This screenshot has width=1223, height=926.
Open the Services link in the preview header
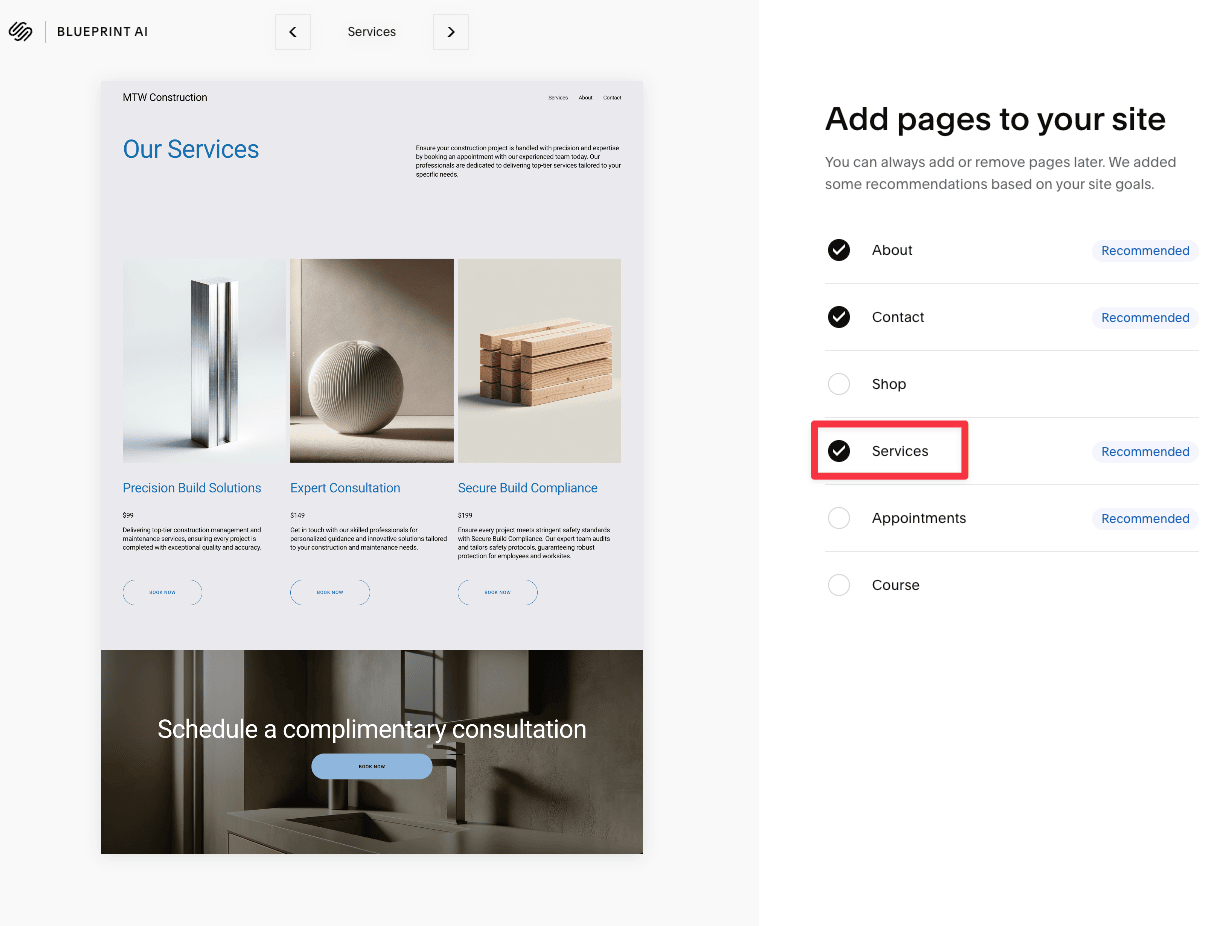557,97
